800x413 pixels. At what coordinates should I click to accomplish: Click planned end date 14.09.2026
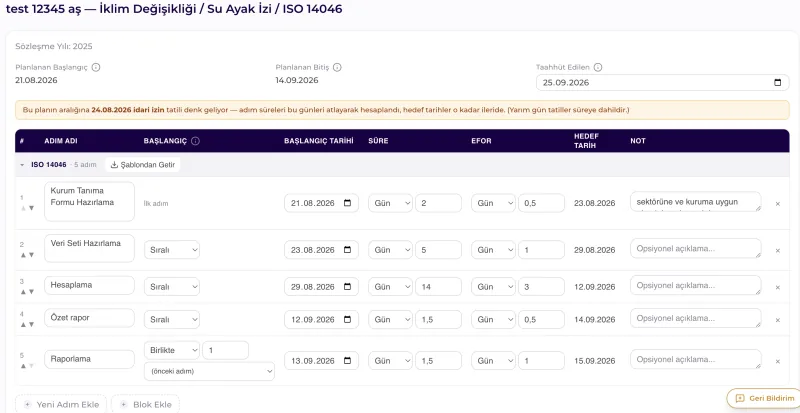[297, 80]
